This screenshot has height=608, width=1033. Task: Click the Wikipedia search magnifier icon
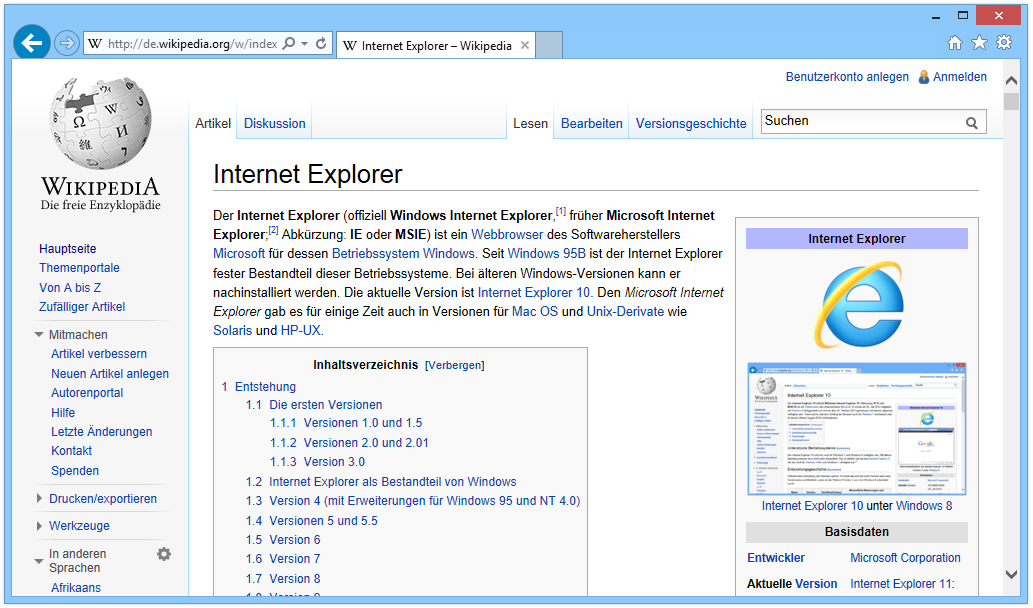pos(971,123)
